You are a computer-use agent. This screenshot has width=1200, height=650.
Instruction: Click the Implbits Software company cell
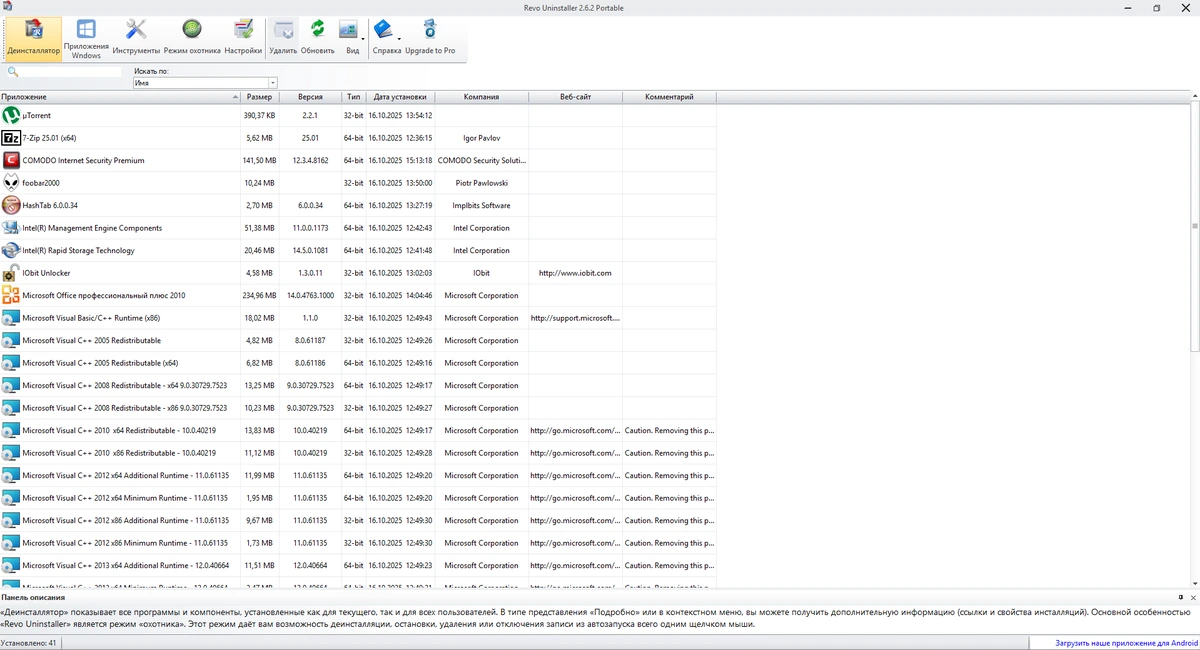[x=481, y=205]
